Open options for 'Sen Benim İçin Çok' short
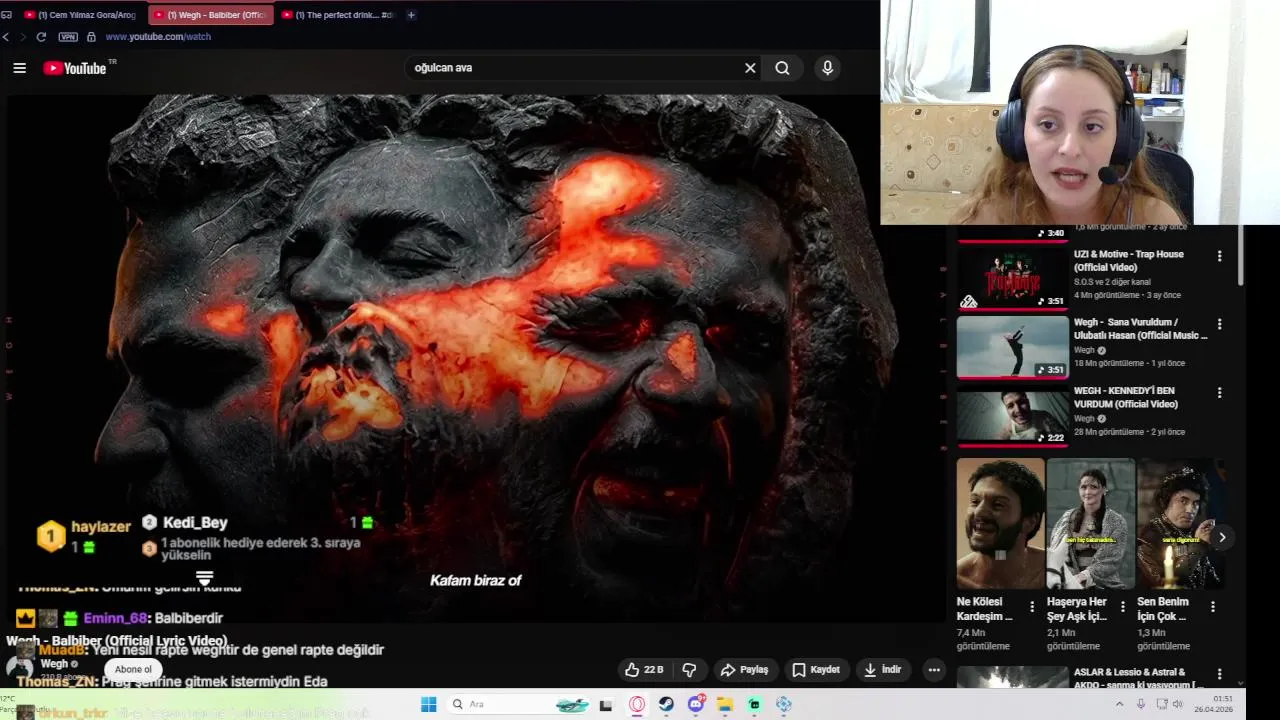This screenshot has width=1280, height=720. 1212,607
